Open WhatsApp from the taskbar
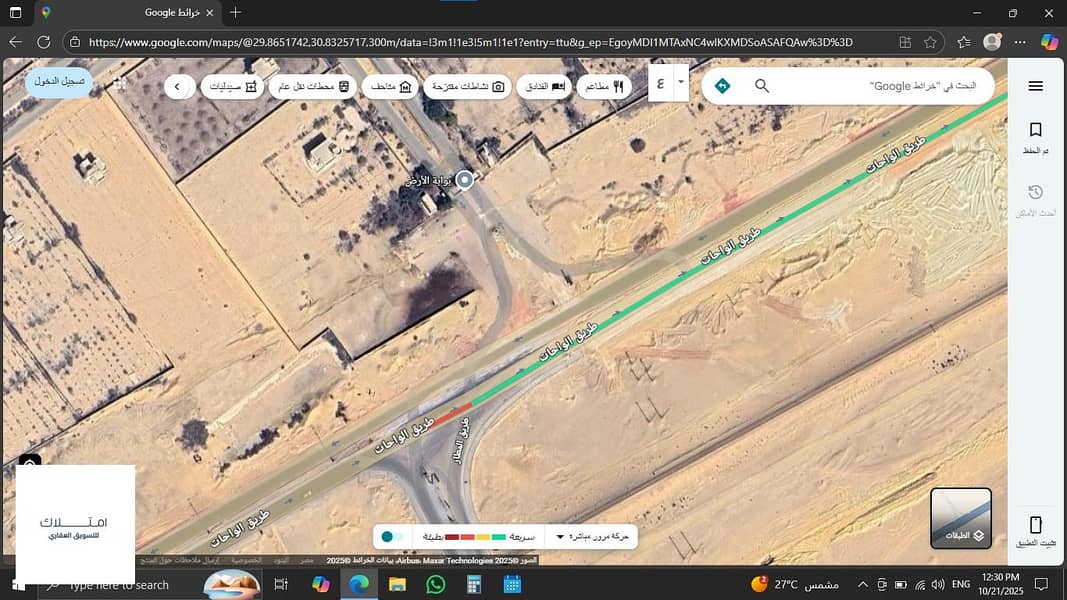Image resolution: width=1067 pixels, height=600 pixels. (x=435, y=584)
